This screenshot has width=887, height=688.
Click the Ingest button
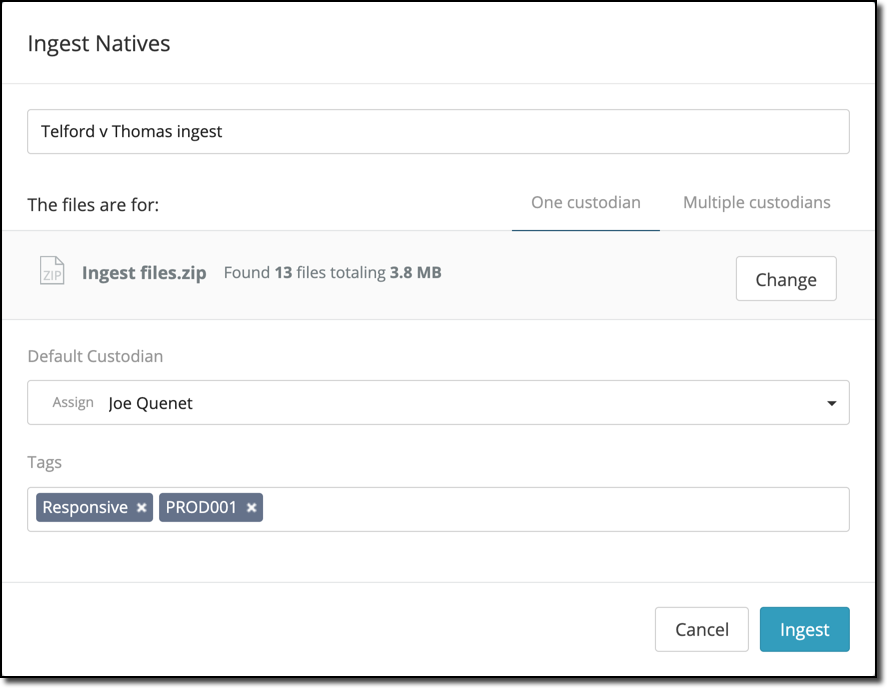coord(804,630)
